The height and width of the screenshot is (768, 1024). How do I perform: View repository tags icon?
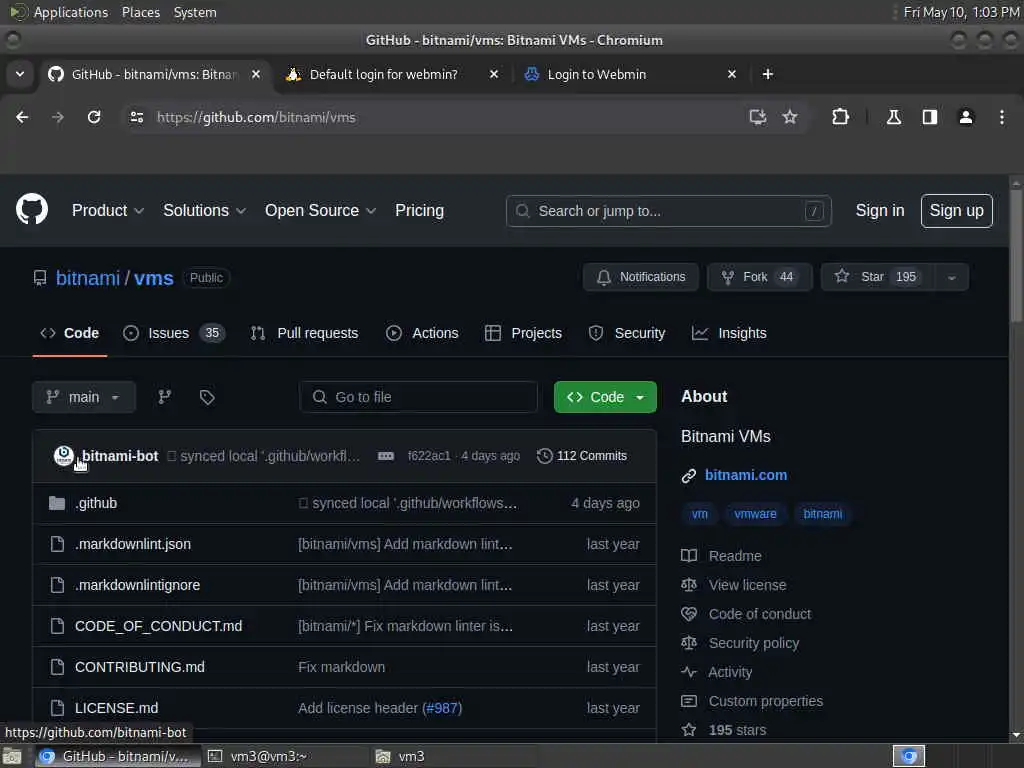207,397
